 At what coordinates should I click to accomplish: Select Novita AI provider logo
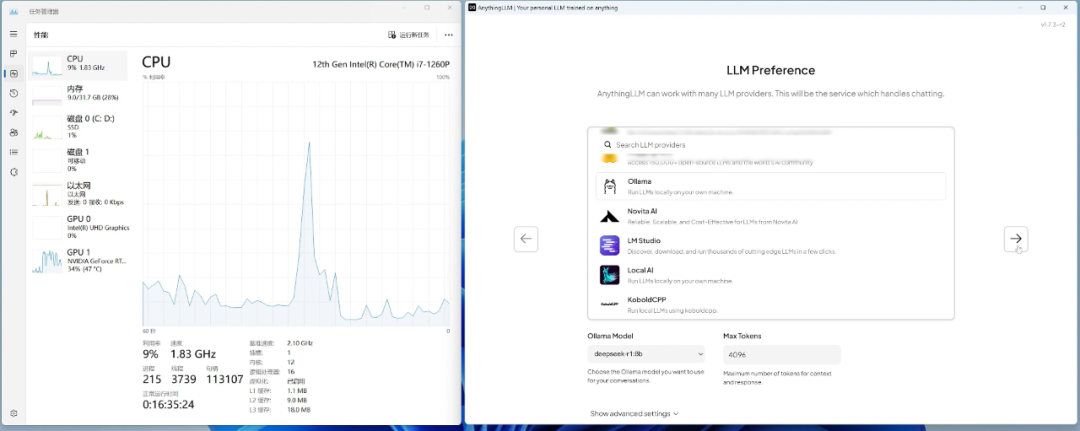[x=610, y=216]
